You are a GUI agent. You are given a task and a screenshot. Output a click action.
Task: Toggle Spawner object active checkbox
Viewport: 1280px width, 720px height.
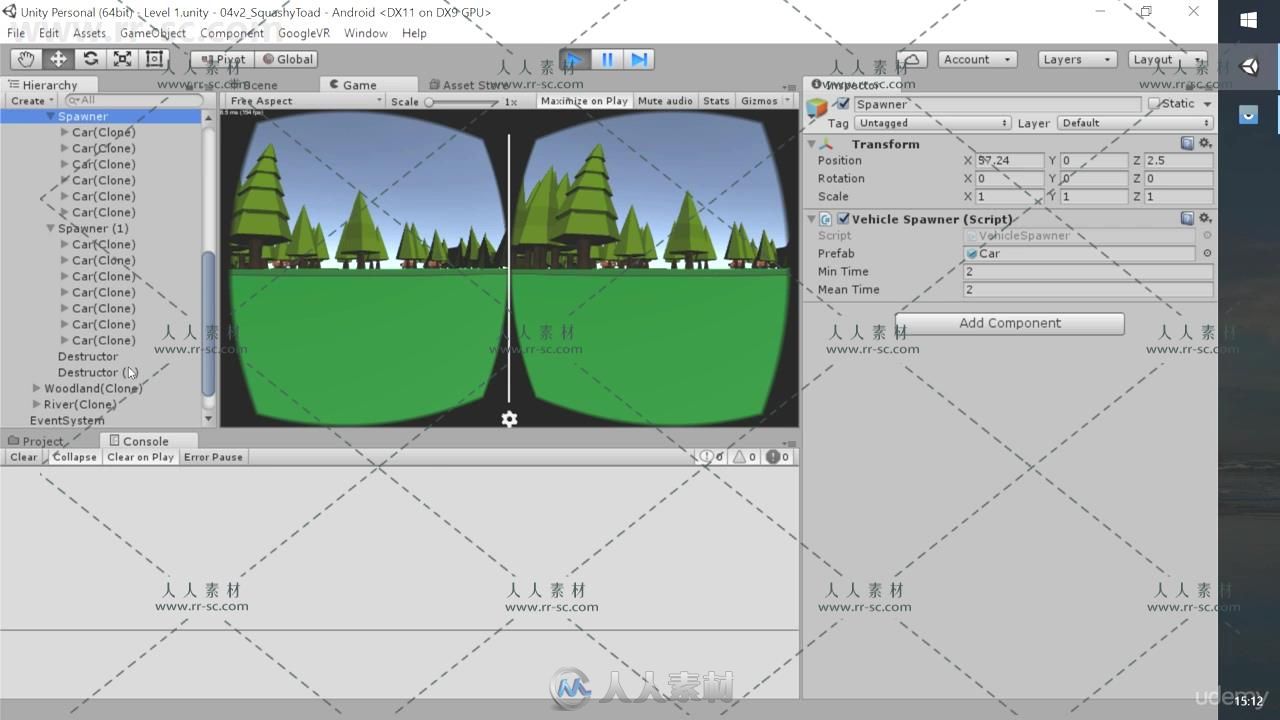pos(843,104)
